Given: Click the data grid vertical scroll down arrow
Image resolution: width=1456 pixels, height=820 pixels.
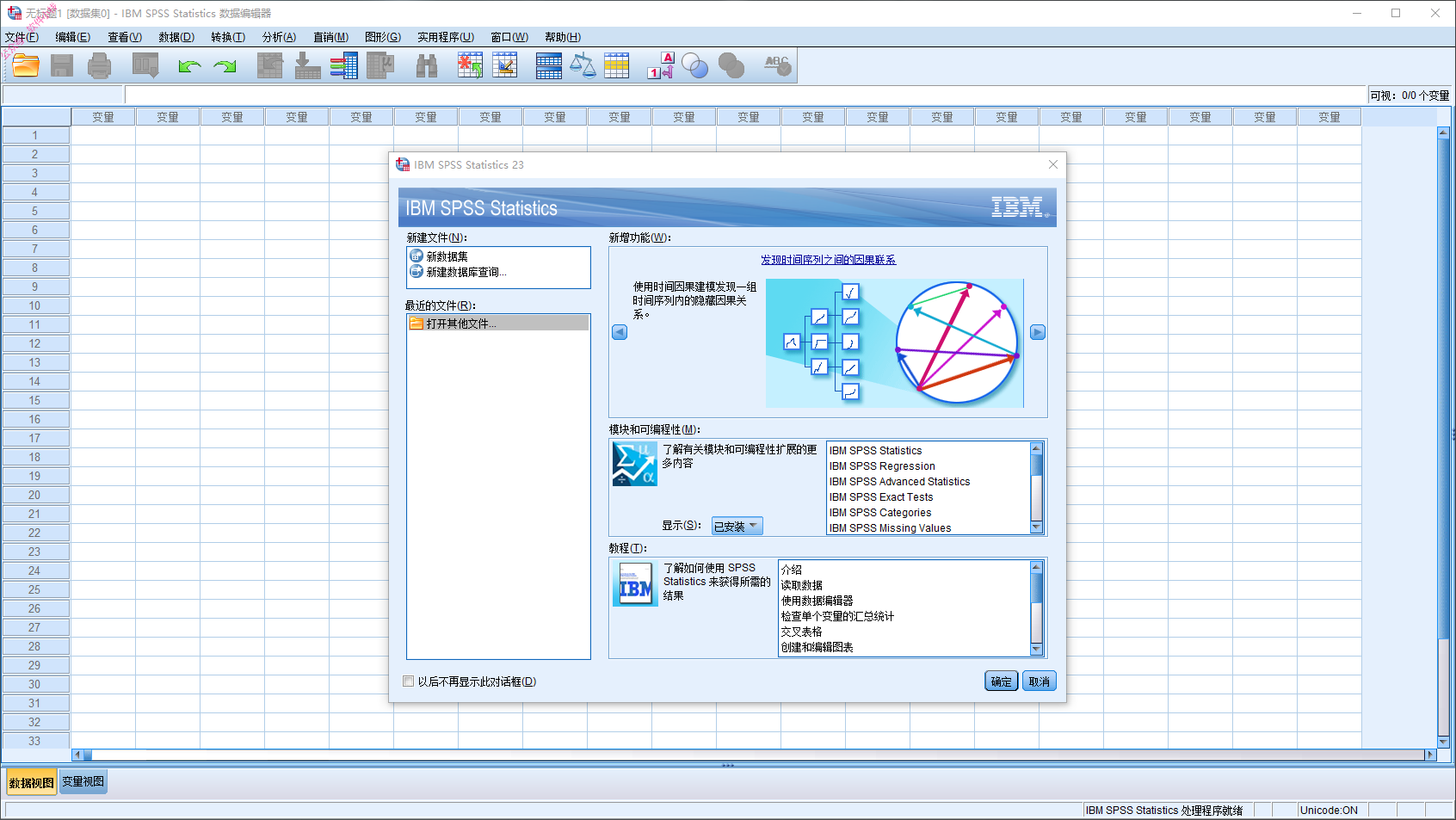Looking at the screenshot, I should point(1443,741).
